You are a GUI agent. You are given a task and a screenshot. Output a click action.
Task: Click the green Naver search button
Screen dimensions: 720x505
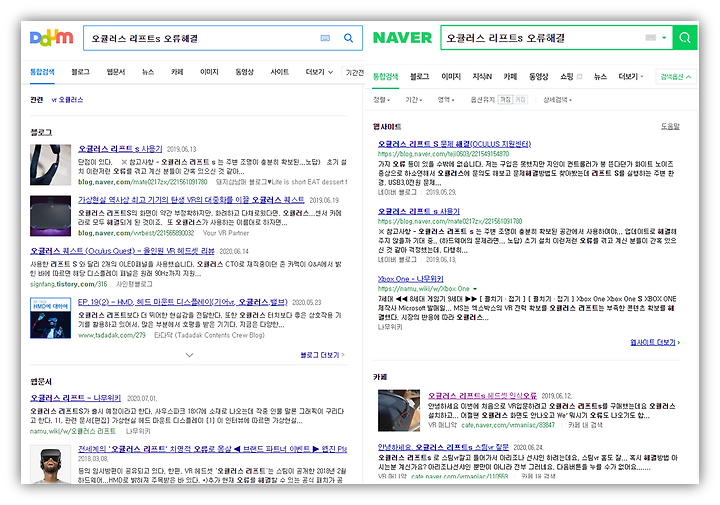685,38
